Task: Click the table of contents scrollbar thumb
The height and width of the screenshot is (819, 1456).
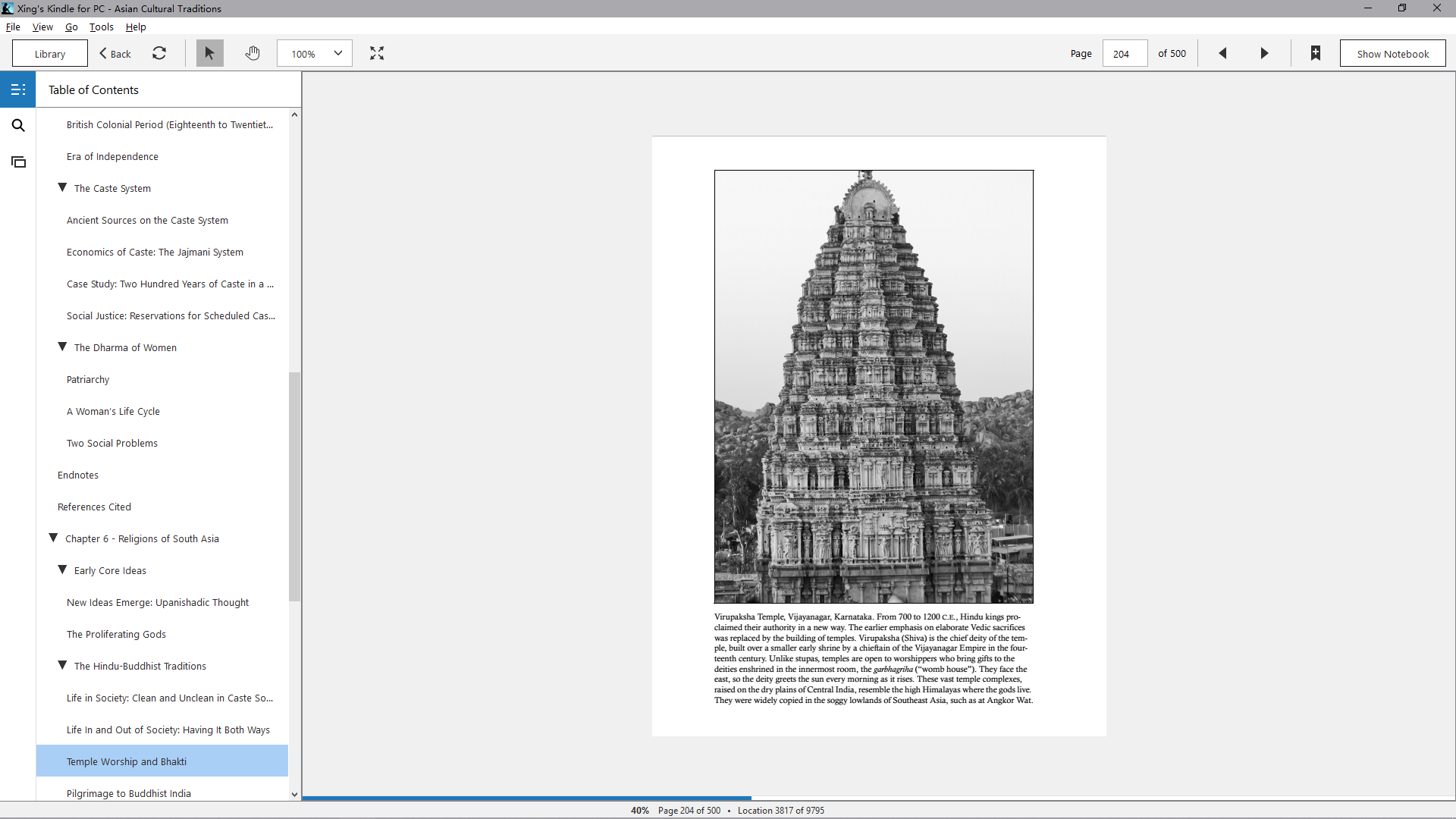Action: [x=294, y=487]
